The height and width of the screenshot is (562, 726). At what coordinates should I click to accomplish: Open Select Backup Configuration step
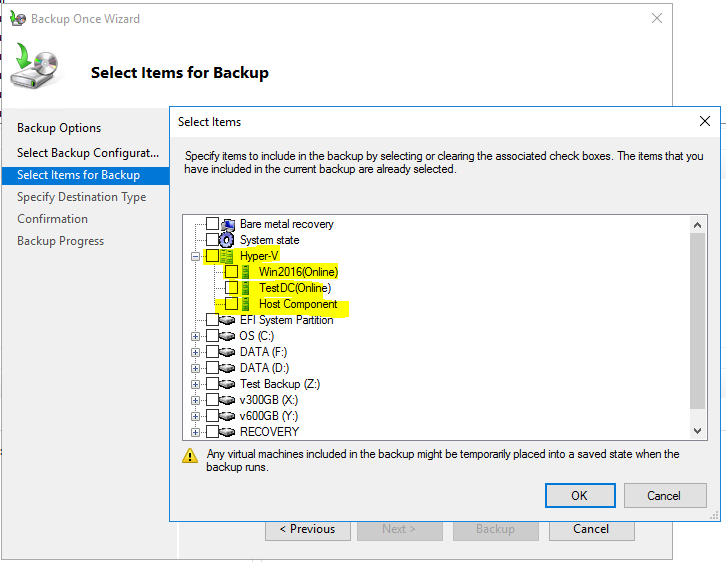(x=88, y=153)
